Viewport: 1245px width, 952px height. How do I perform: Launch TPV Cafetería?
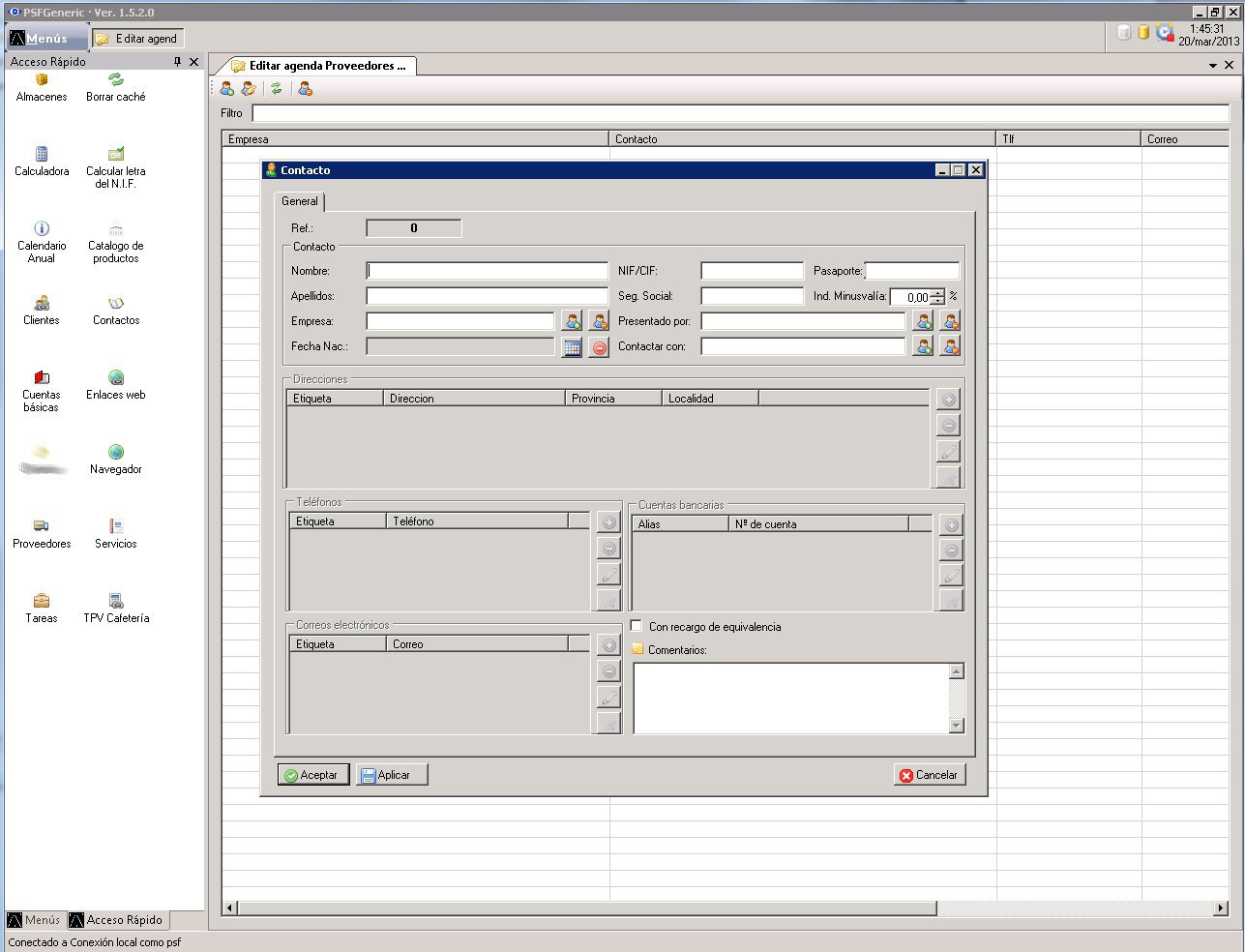[116, 609]
